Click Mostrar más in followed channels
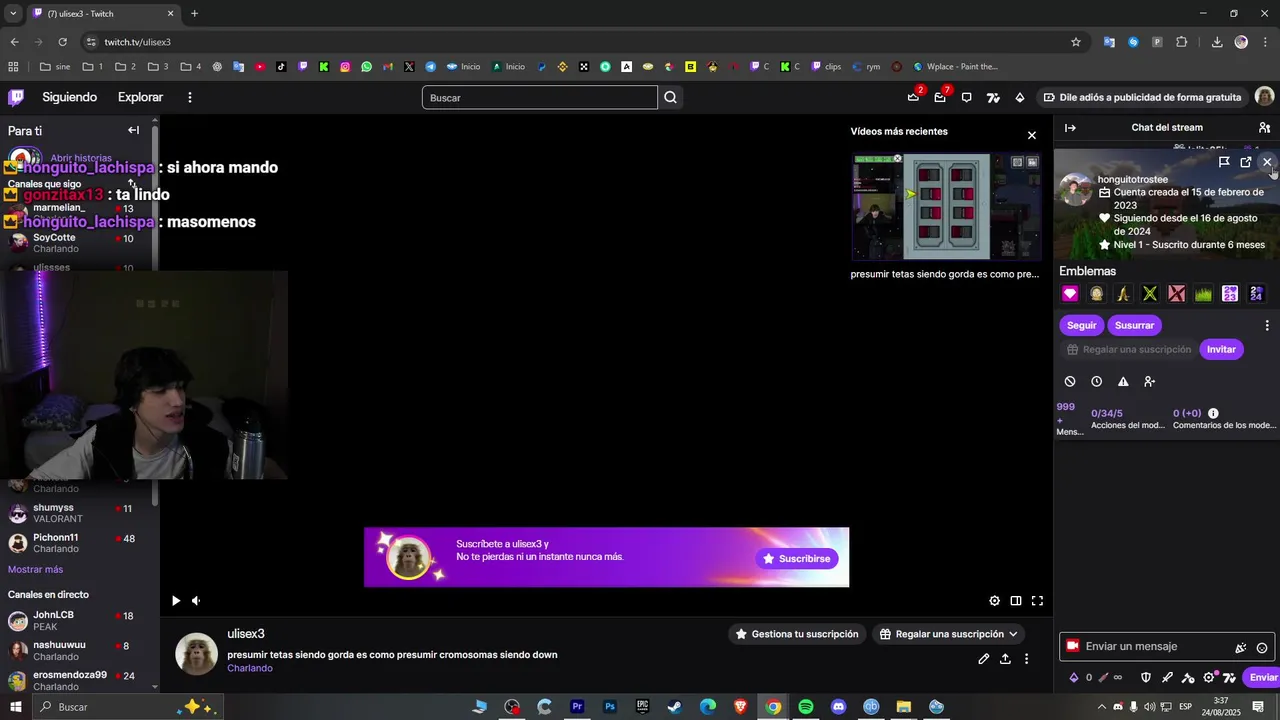 tap(35, 569)
